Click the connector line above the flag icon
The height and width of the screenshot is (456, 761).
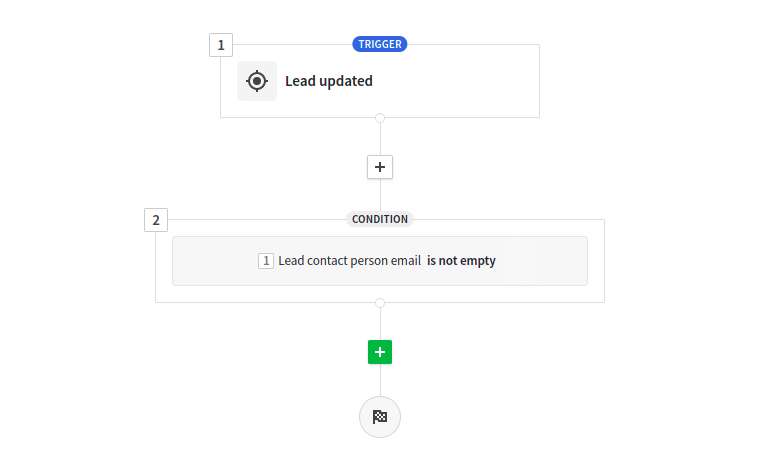pos(380,381)
